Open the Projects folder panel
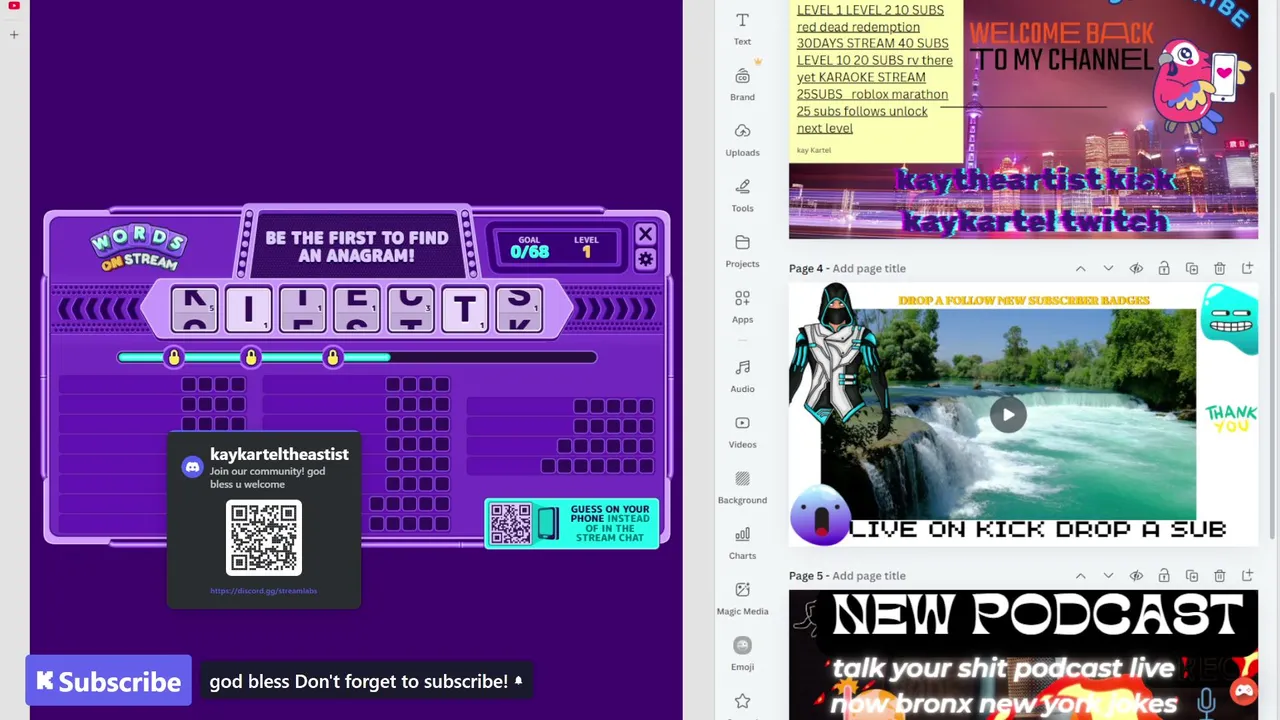 [742, 251]
